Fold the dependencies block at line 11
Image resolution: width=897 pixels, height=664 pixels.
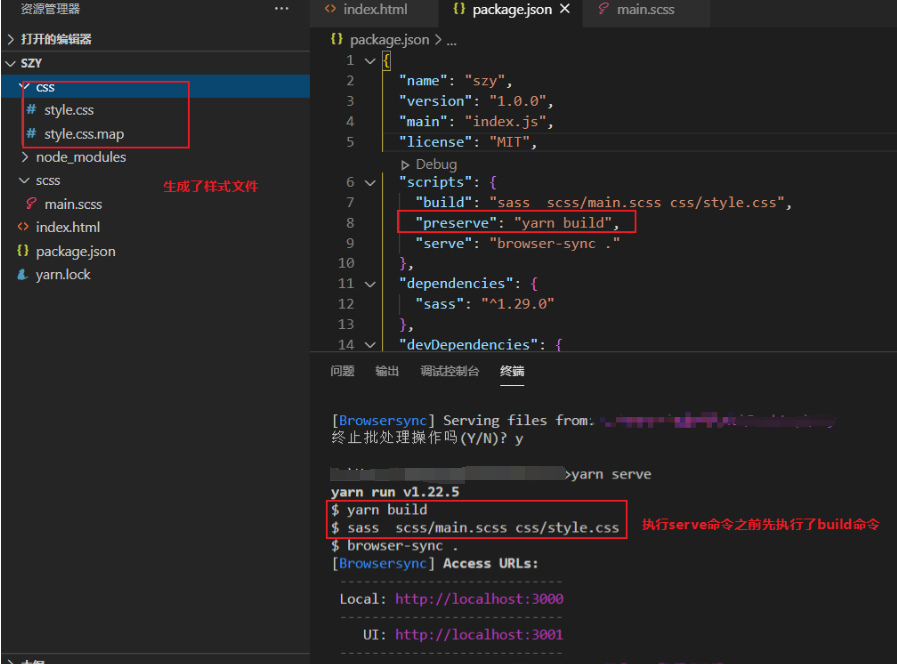[370, 284]
